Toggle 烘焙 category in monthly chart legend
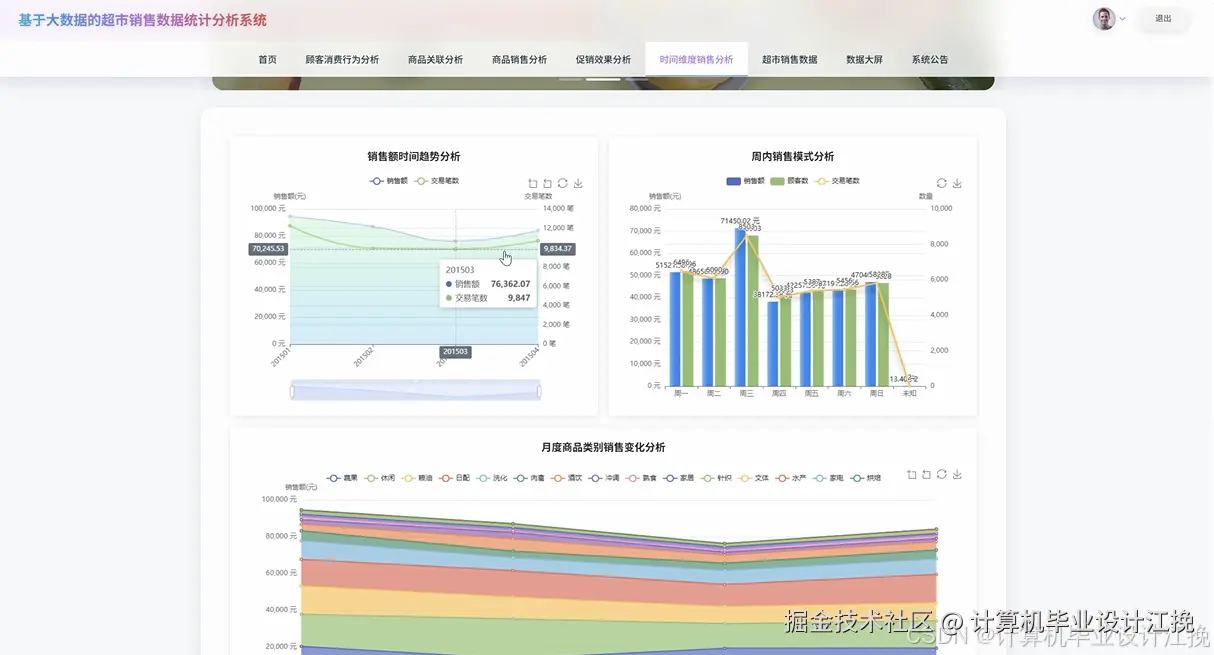This screenshot has width=1214, height=655. 865,478
